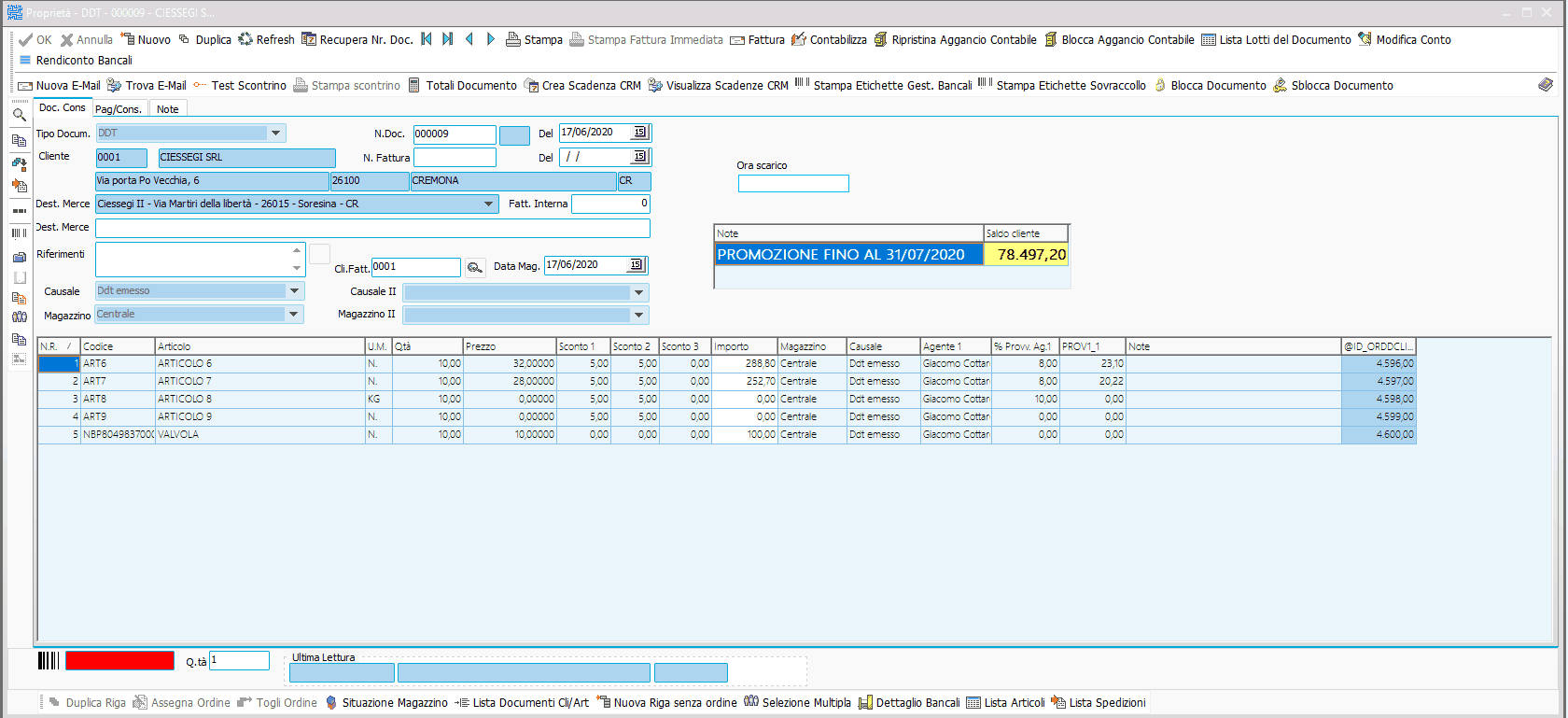Expand the Causale II dropdown

(x=639, y=292)
